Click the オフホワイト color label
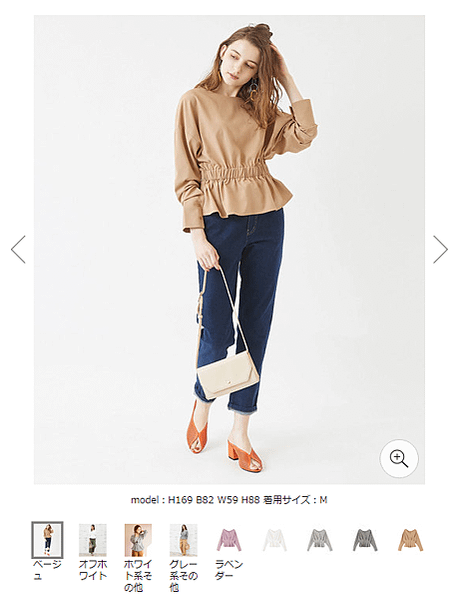458x599 pixels. (93, 570)
